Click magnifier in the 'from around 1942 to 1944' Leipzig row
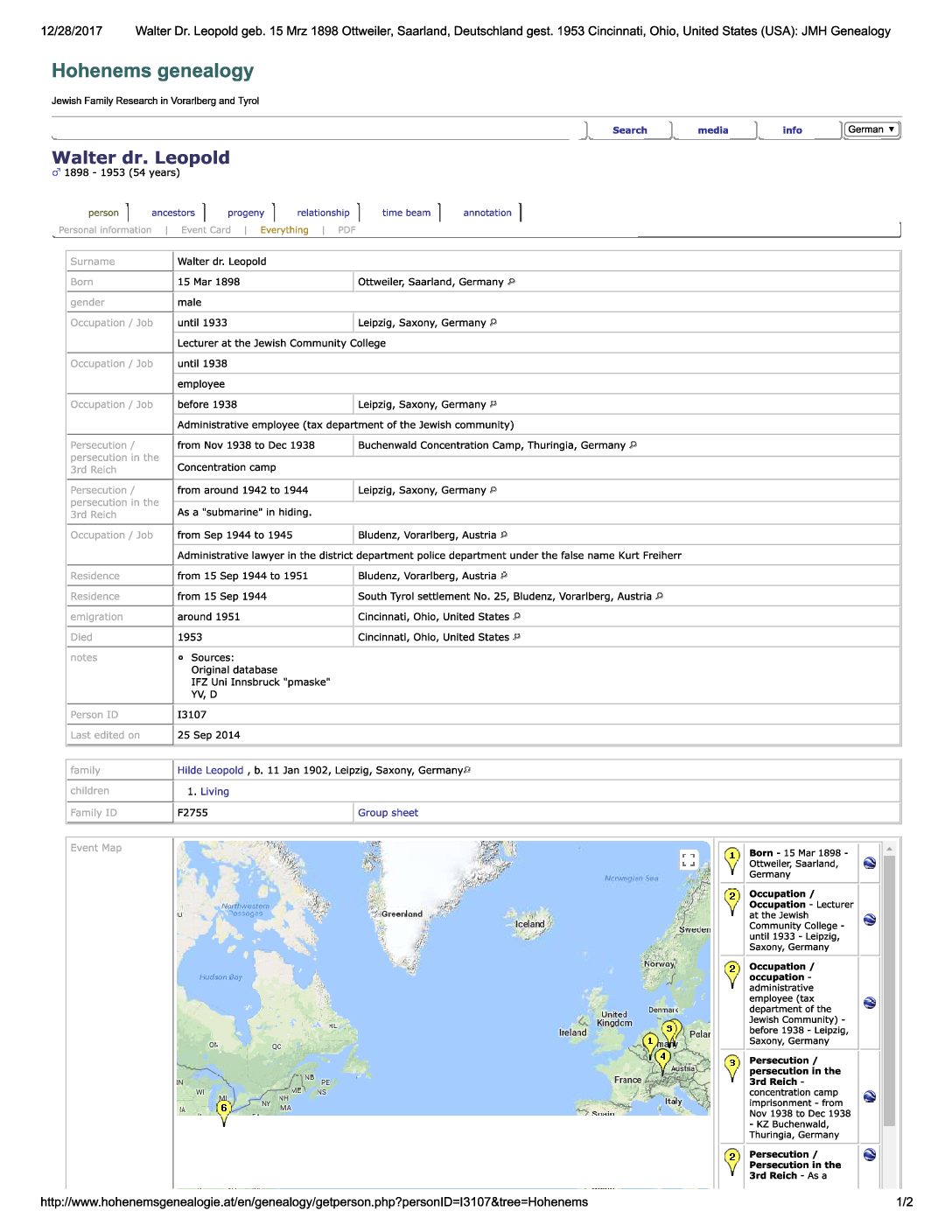952x1232 pixels. point(493,490)
